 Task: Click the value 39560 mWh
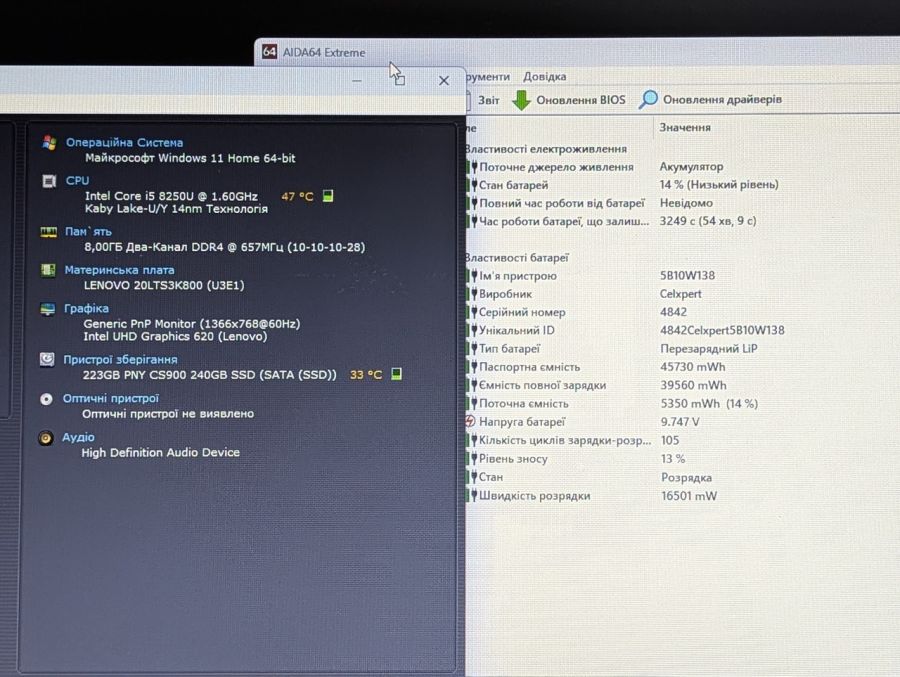click(693, 385)
